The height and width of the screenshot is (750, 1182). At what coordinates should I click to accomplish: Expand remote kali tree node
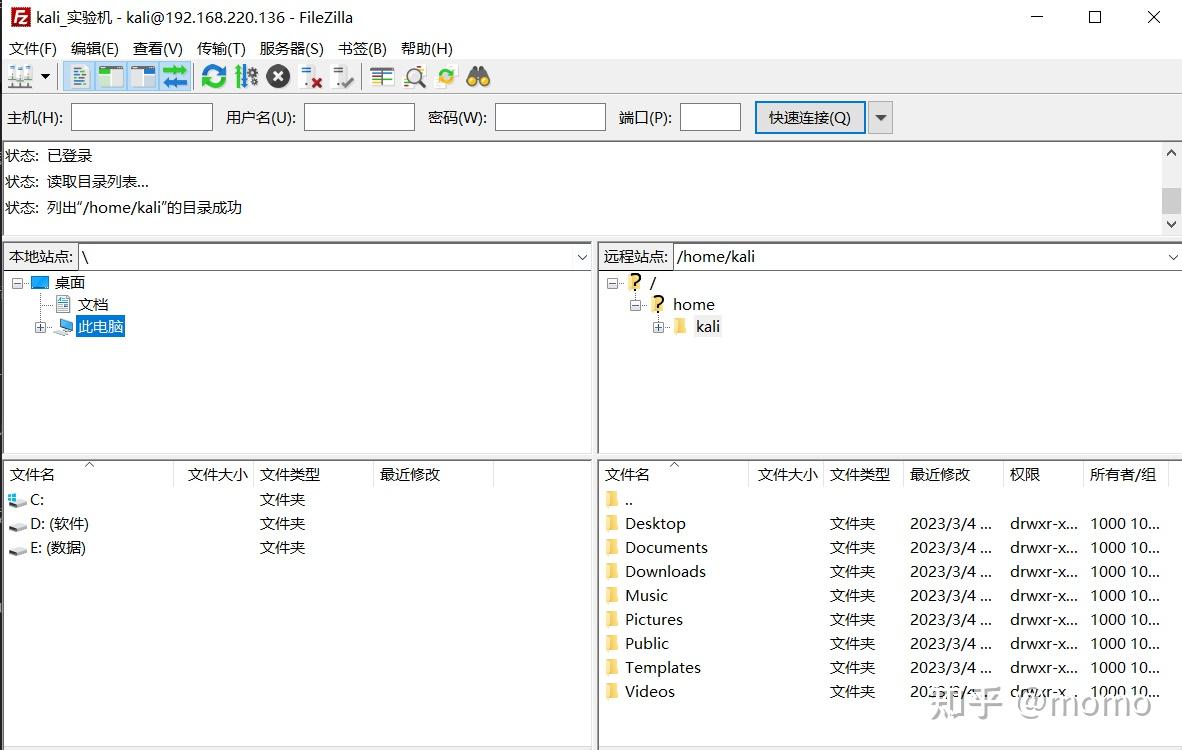click(658, 327)
